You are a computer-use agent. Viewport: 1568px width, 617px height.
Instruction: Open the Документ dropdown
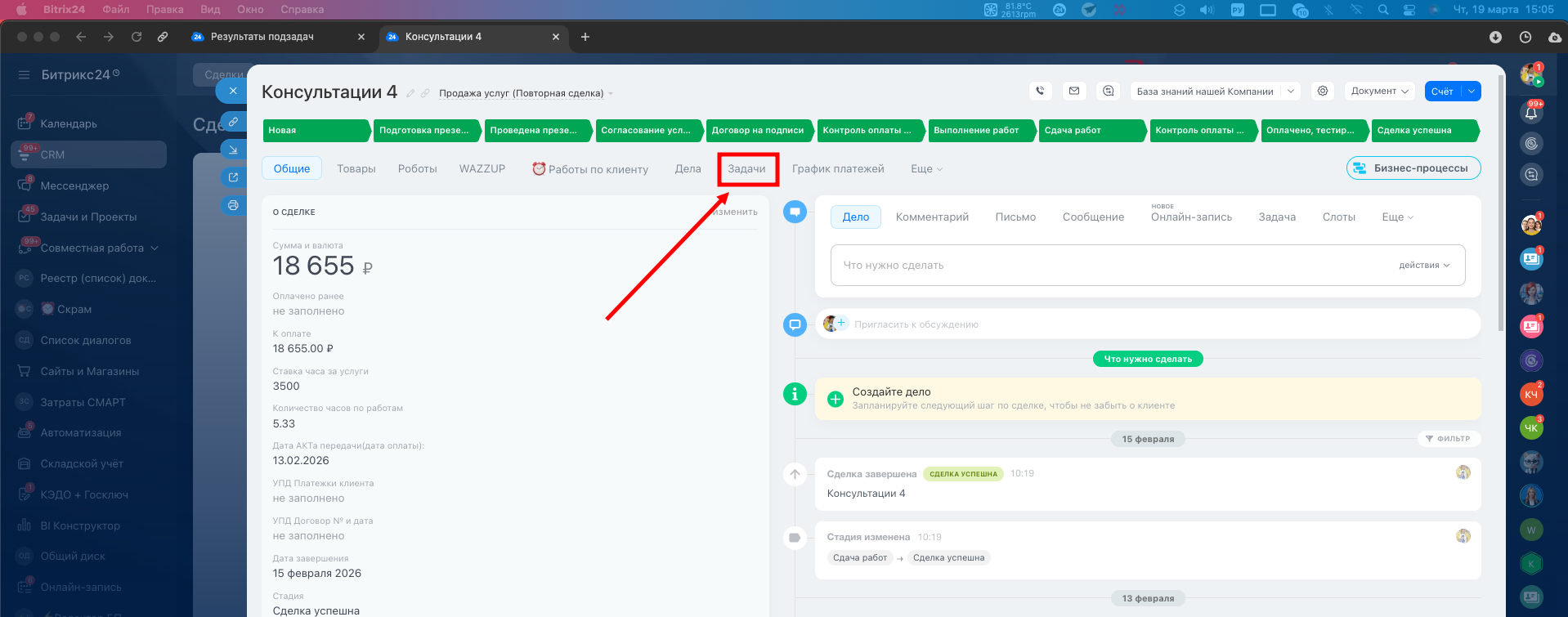(1380, 92)
